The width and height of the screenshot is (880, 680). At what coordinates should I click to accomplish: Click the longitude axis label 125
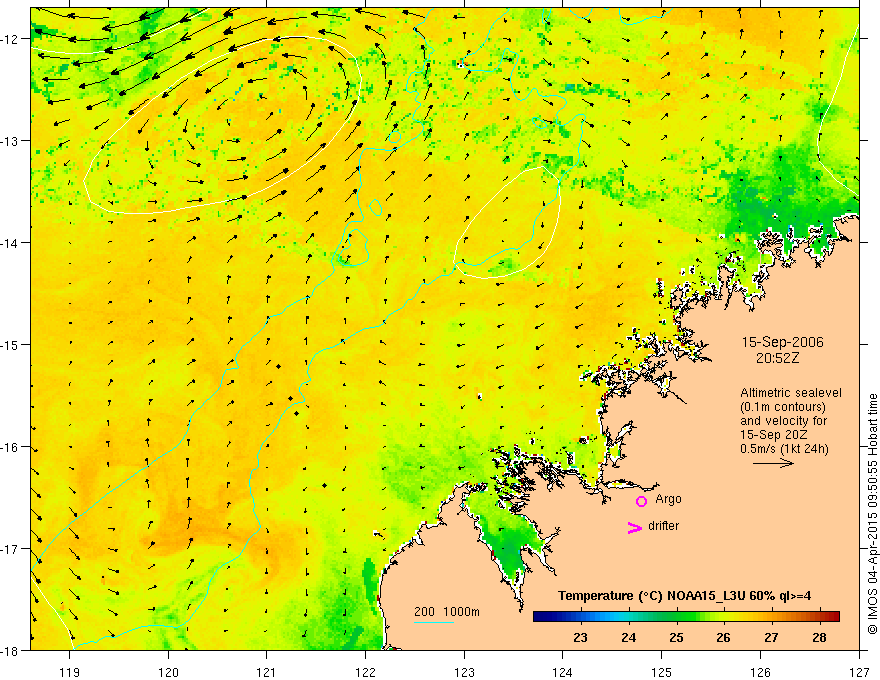click(662, 672)
